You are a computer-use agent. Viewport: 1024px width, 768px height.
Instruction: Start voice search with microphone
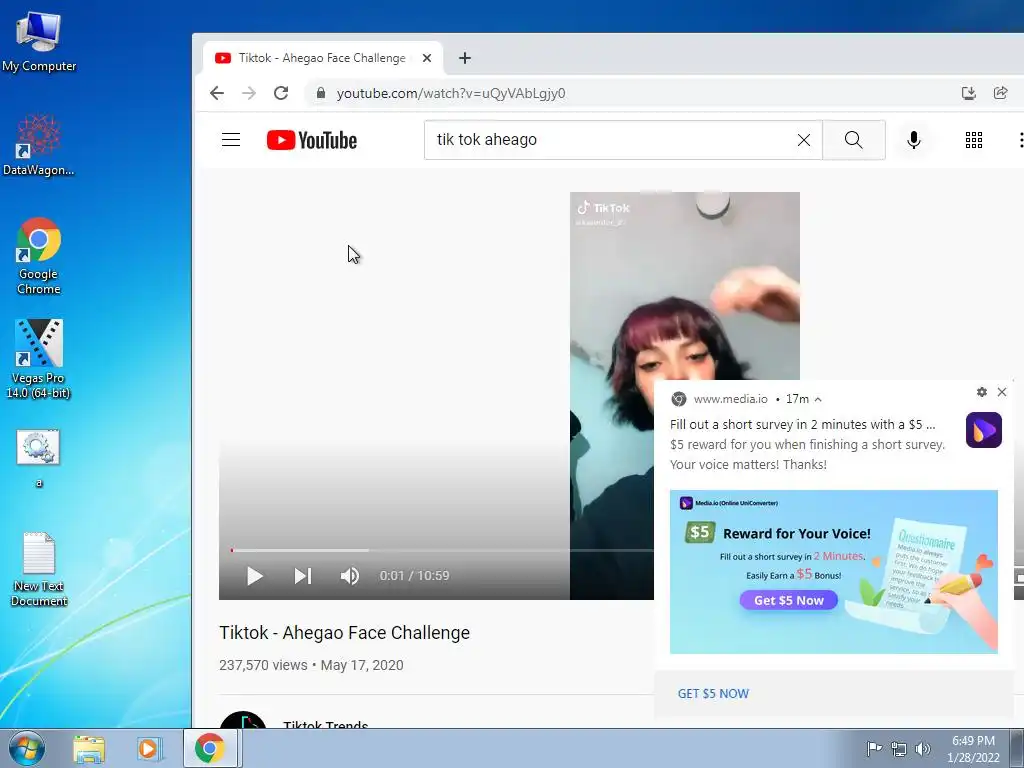pyautogui.click(x=914, y=140)
